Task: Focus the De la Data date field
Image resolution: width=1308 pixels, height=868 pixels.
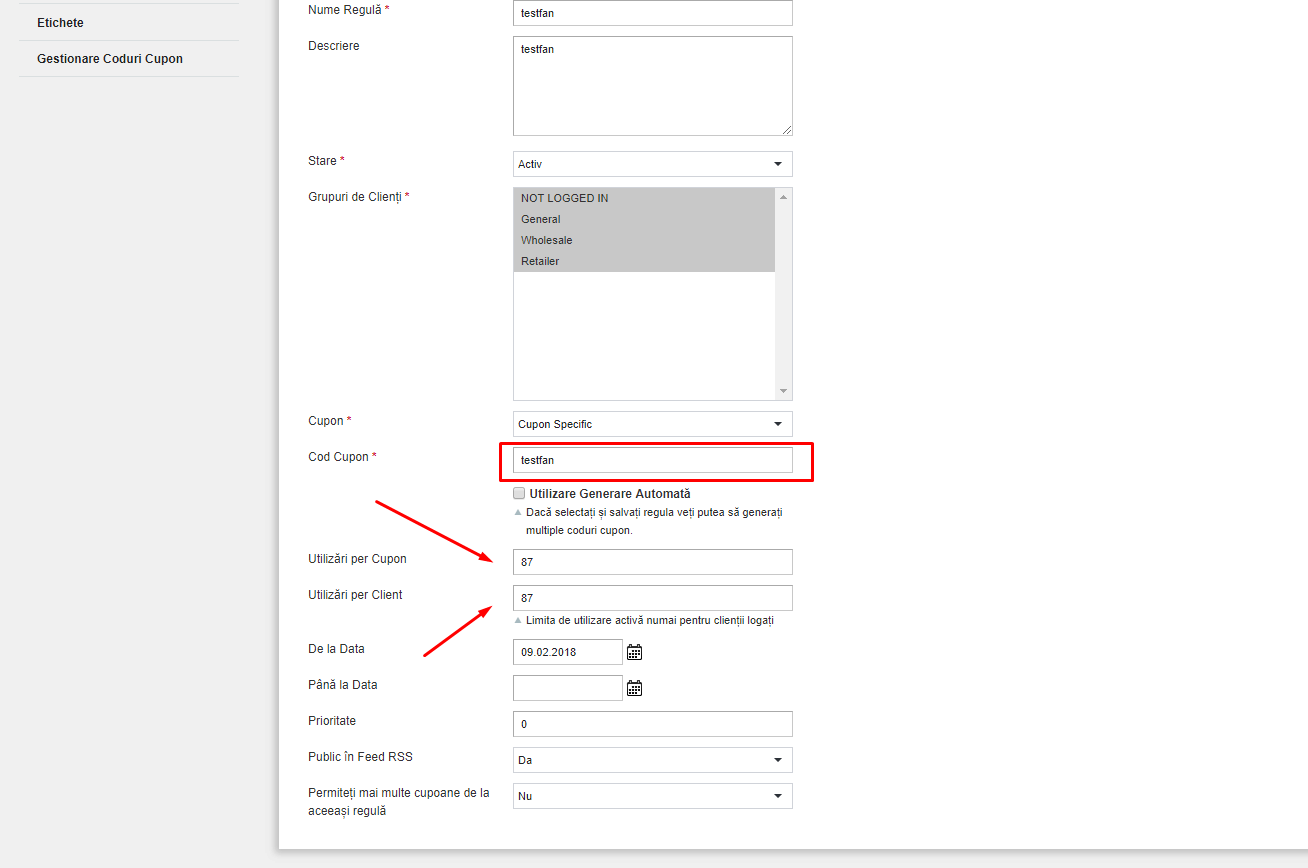Action: tap(567, 652)
